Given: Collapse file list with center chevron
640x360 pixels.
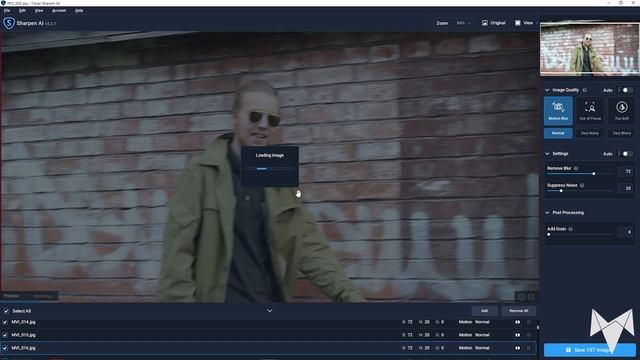Looking at the screenshot, I should click(x=269, y=311).
